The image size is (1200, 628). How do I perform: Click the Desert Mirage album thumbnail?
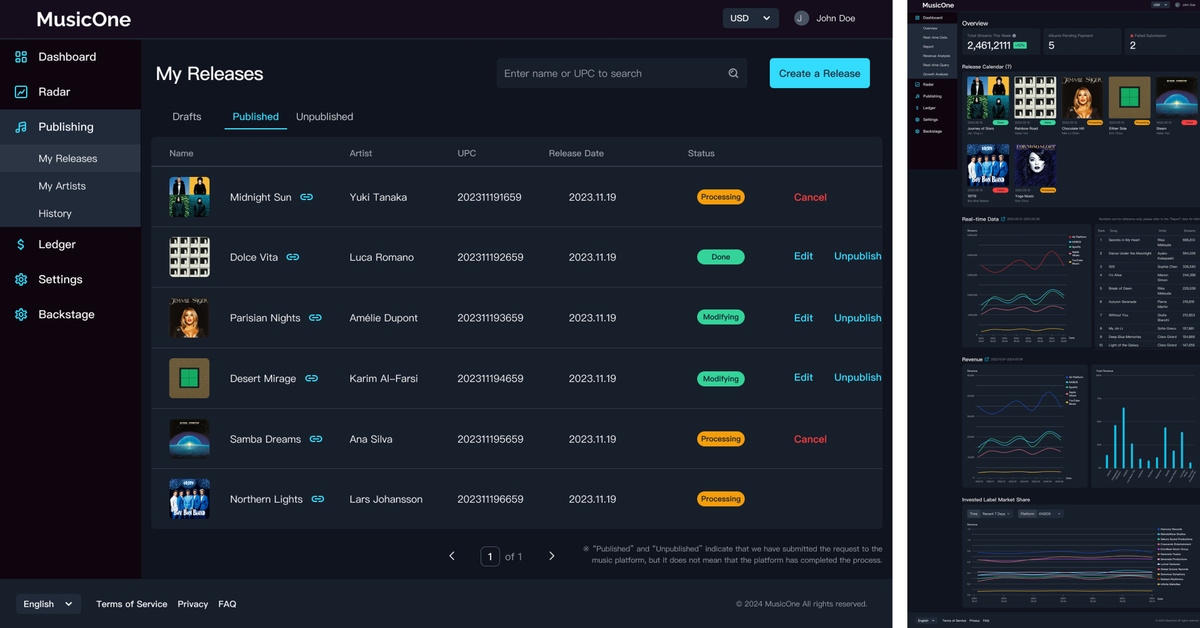(x=189, y=378)
